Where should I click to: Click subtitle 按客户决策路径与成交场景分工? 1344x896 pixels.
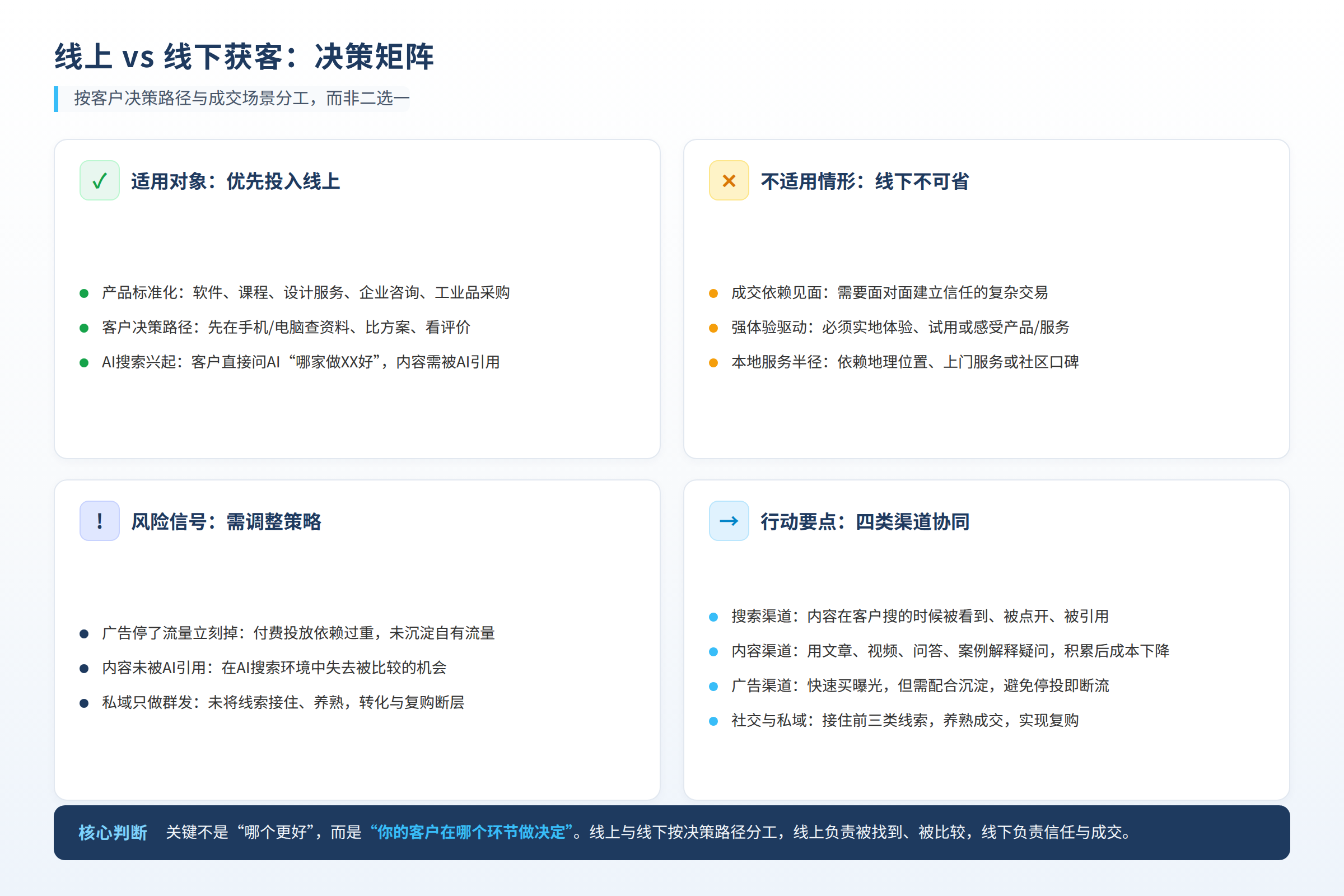(191, 99)
